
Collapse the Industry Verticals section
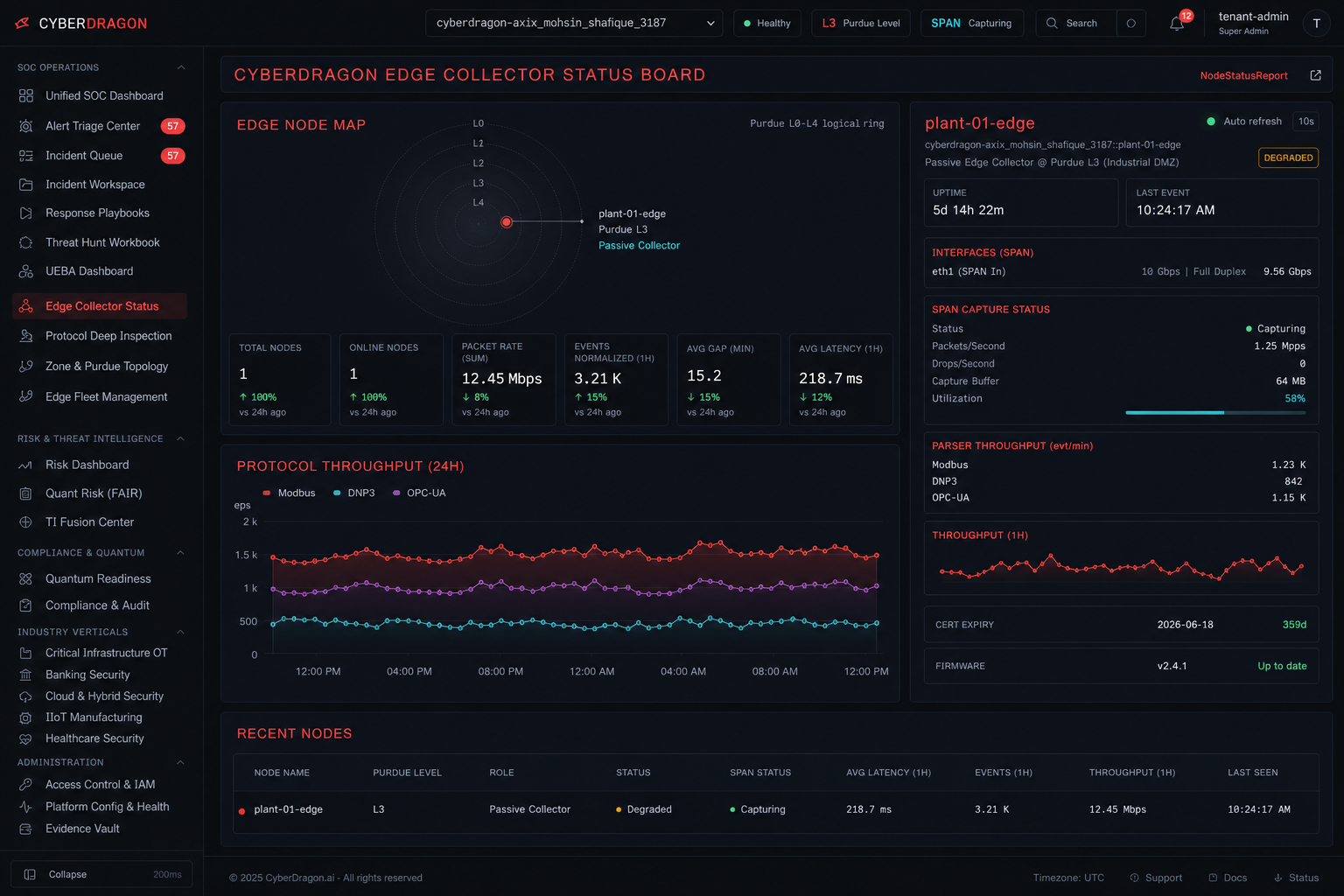(x=181, y=632)
